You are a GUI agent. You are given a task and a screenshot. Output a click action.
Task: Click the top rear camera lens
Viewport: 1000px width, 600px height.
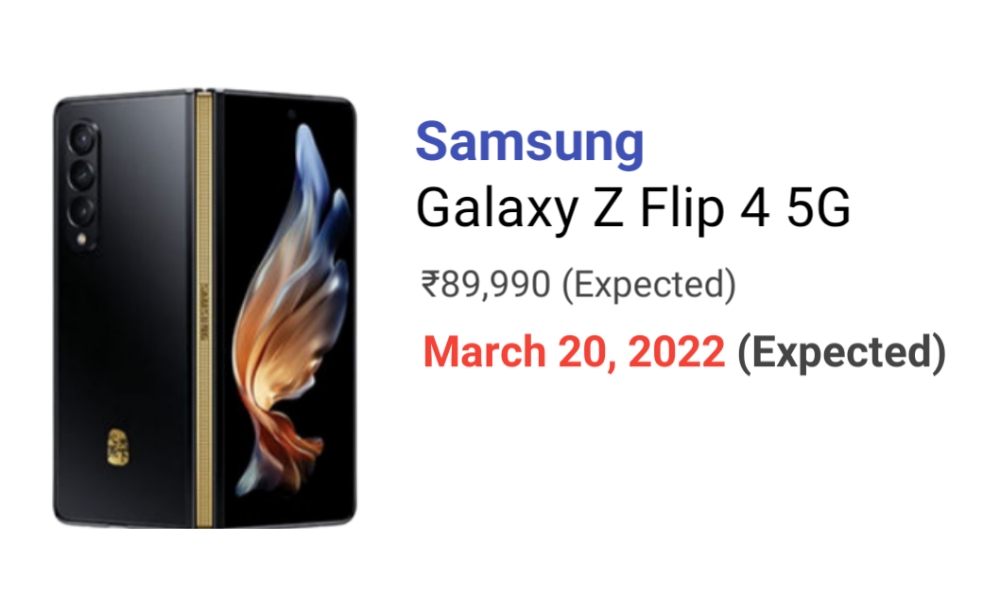pyautogui.click(x=82, y=138)
